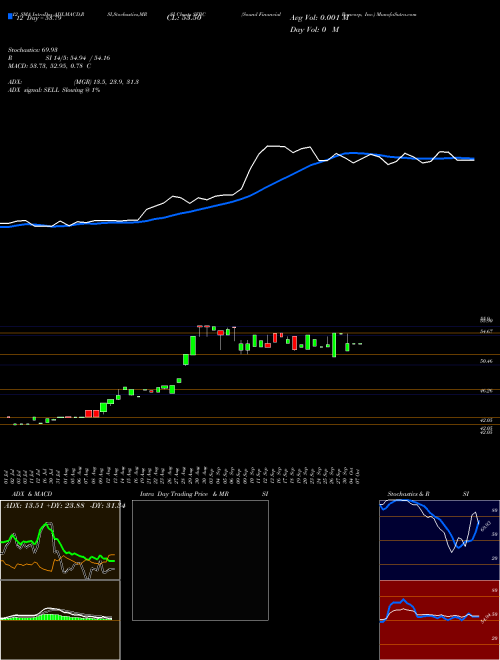Click the red RSI chart panel
This screenshot has width=500, height=660.
(439, 620)
